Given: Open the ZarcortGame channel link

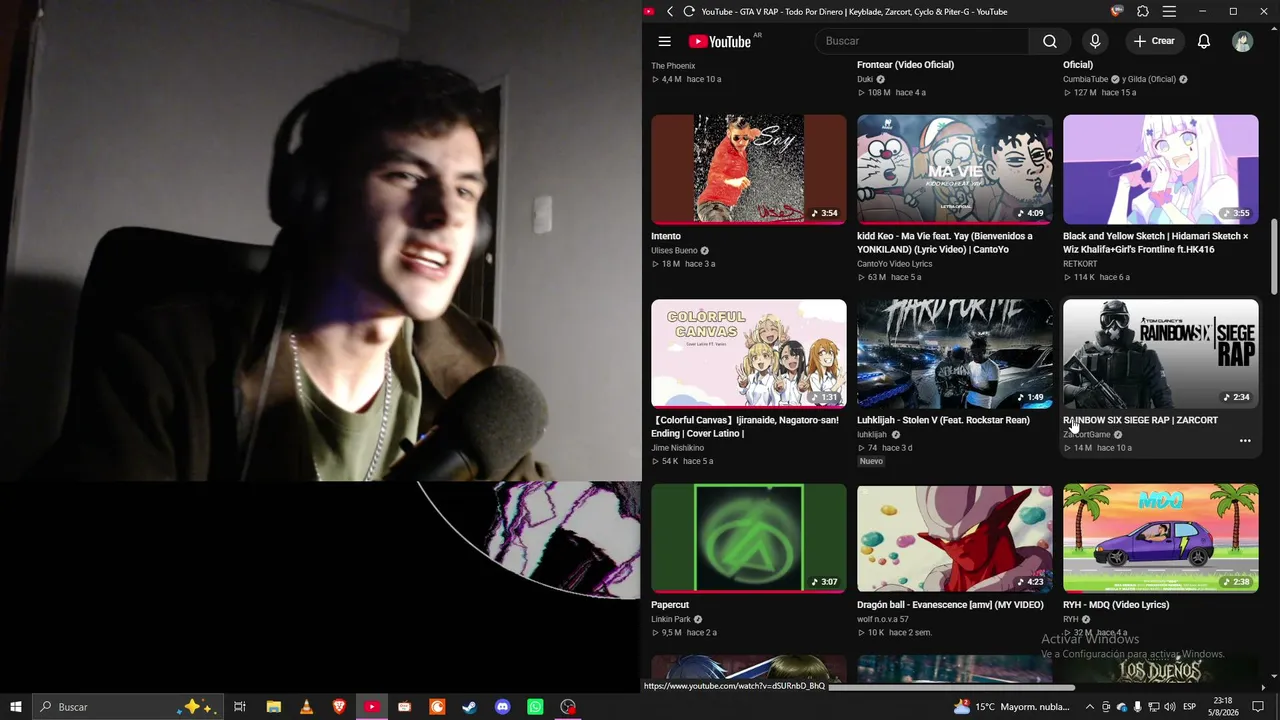Looking at the screenshot, I should pos(1087,435).
